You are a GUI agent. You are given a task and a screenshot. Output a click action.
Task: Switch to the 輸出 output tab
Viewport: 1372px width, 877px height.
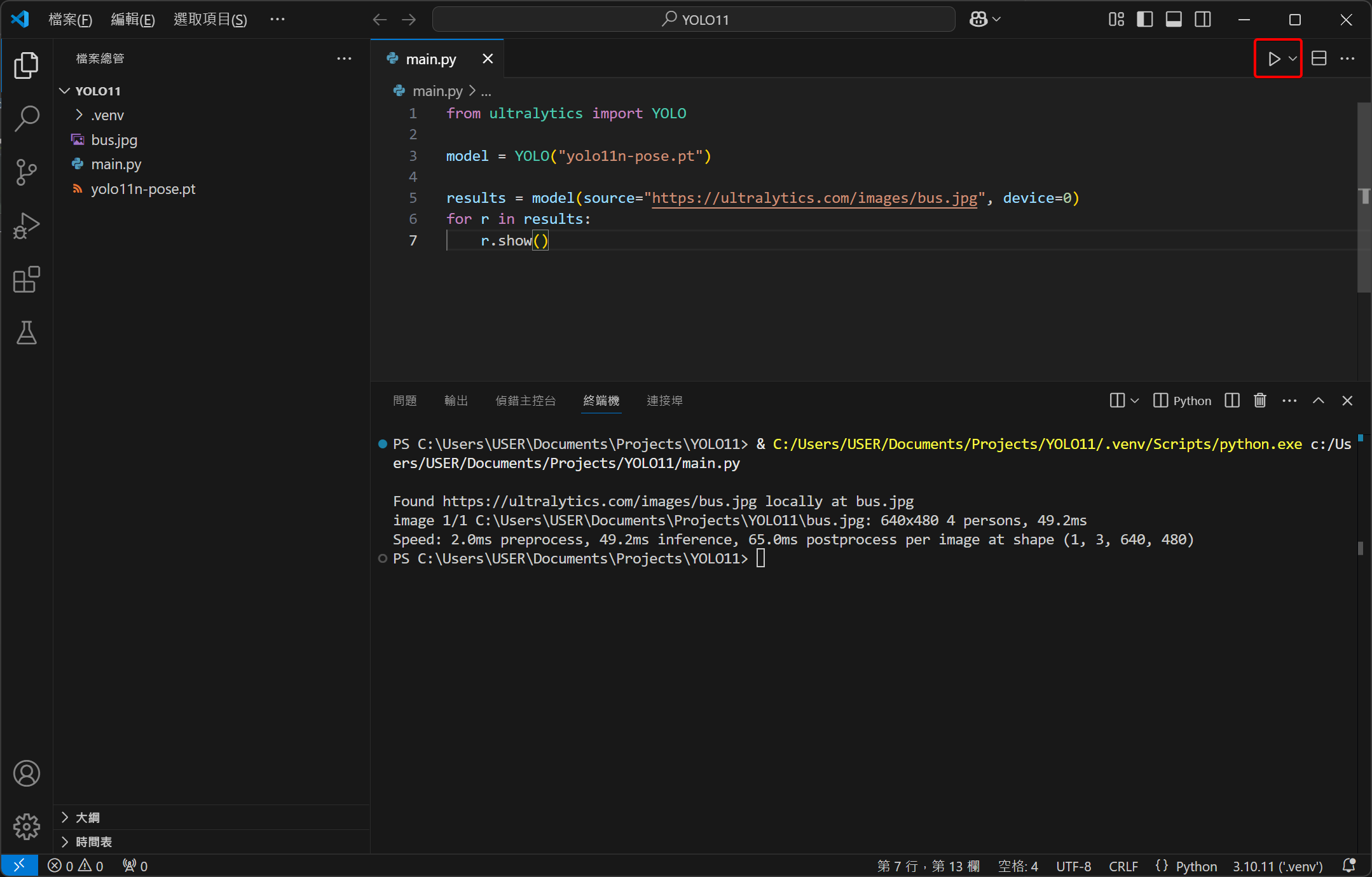(456, 401)
